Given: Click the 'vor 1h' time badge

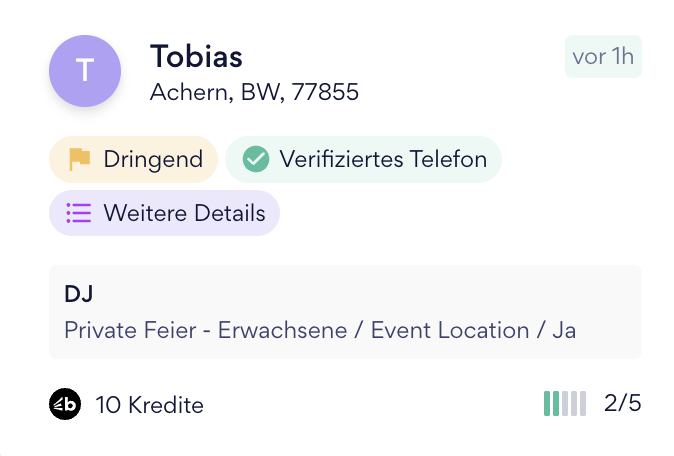Looking at the screenshot, I should pos(603,56).
